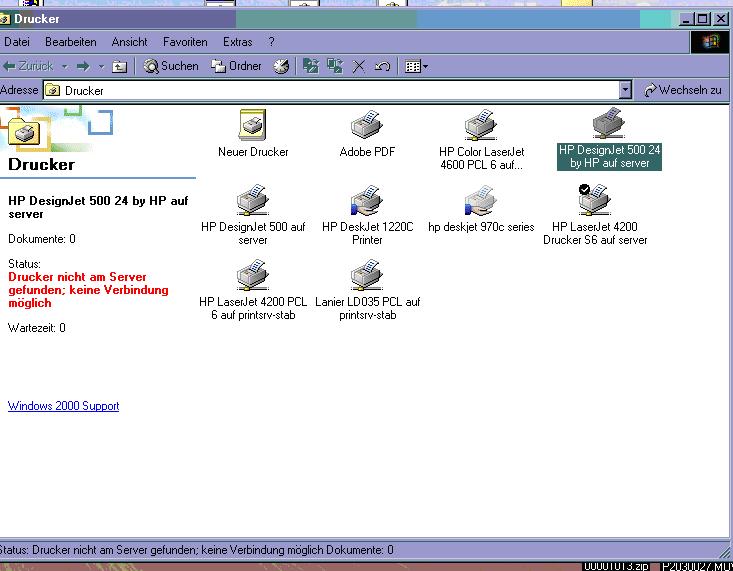
Task: Click the Drucker title bar folder icon
Action: 5,19
